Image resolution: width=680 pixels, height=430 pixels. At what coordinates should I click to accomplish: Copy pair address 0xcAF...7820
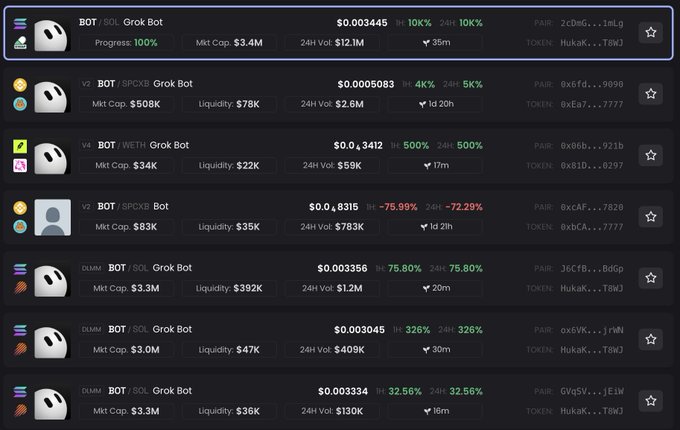pyautogui.click(x=592, y=208)
